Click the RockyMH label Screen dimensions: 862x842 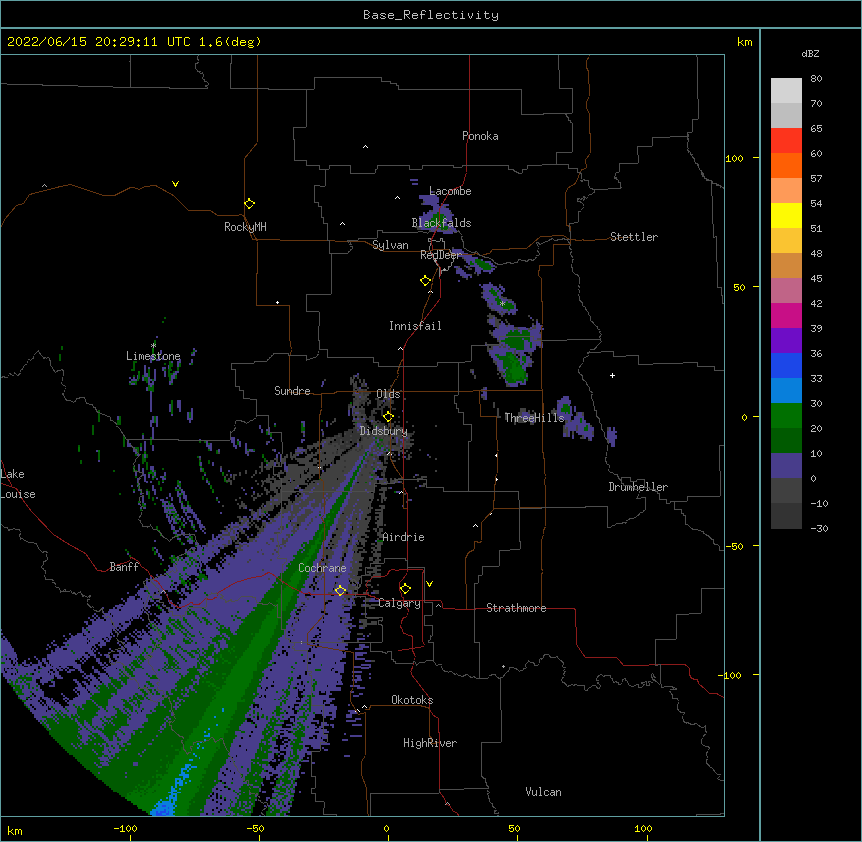(245, 227)
